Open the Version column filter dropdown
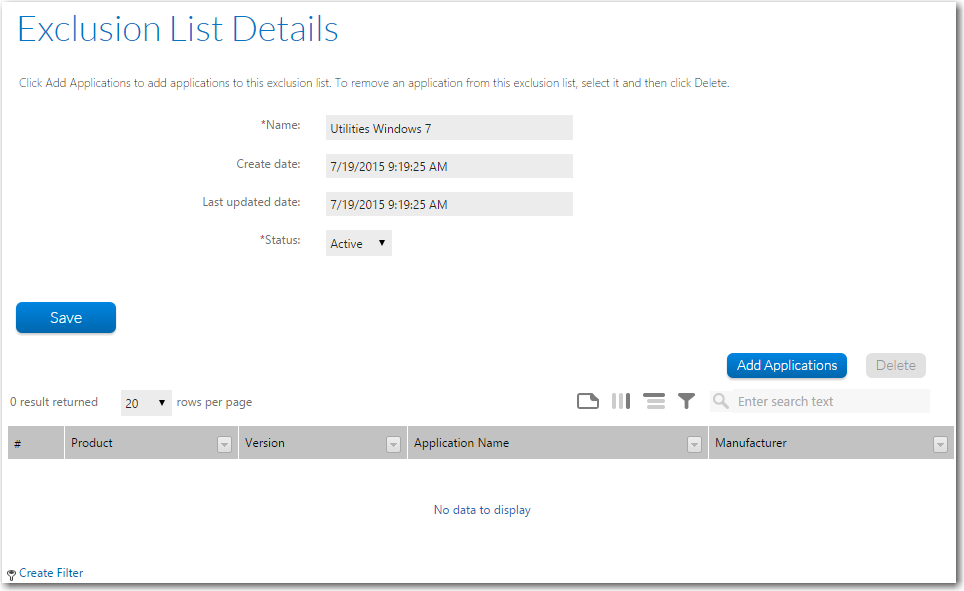The height and width of the screenshot is (591, 964). [x=393, y=445]
